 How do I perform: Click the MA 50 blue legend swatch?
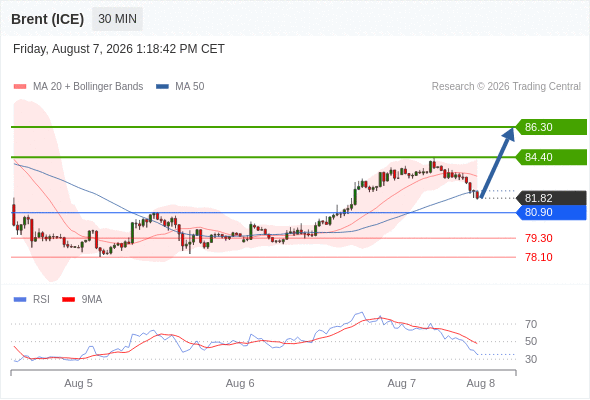pyautogui.click(x=162, y=87)
